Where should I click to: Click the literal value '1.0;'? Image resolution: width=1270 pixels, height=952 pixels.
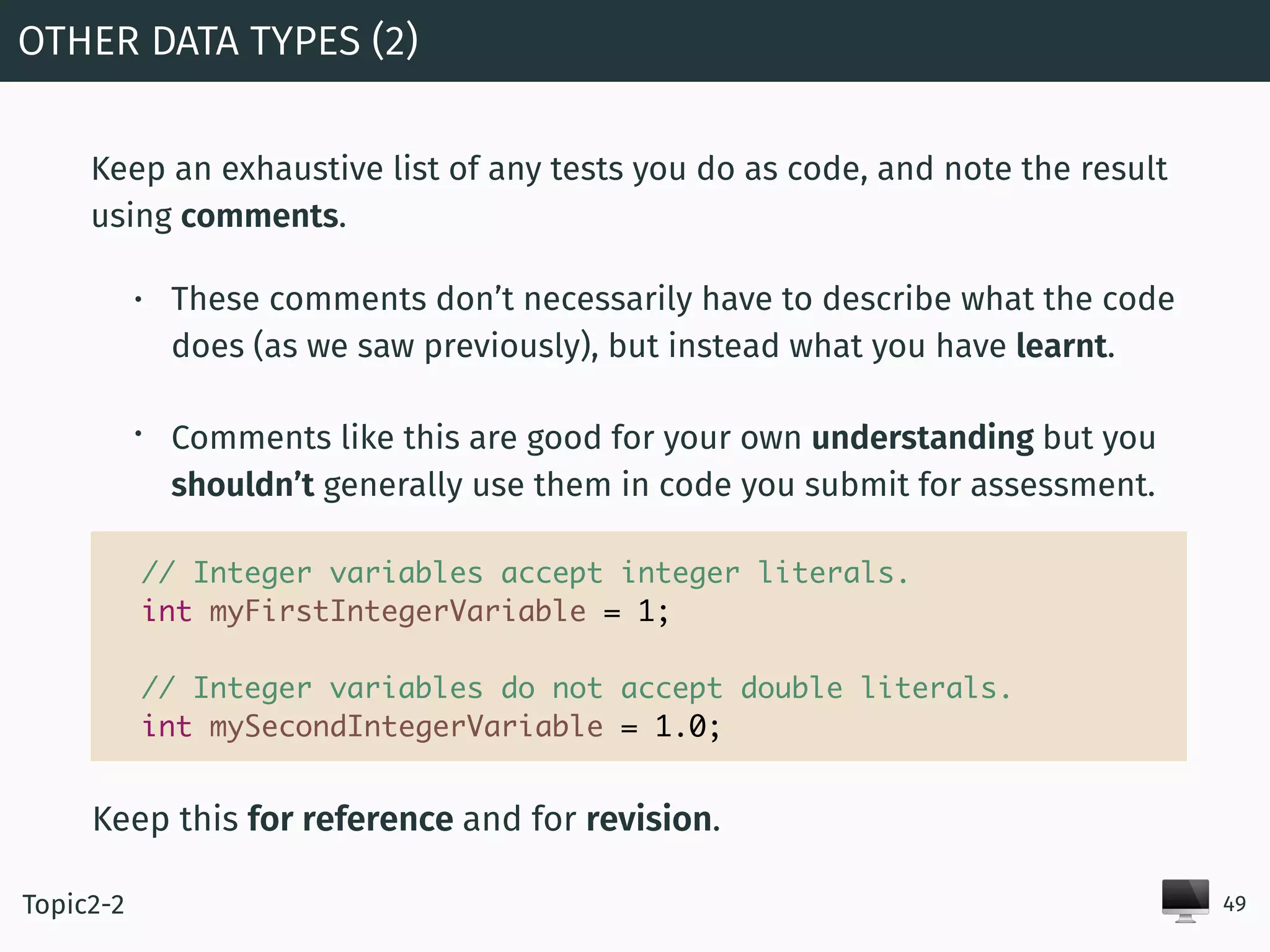coord(688,726)
